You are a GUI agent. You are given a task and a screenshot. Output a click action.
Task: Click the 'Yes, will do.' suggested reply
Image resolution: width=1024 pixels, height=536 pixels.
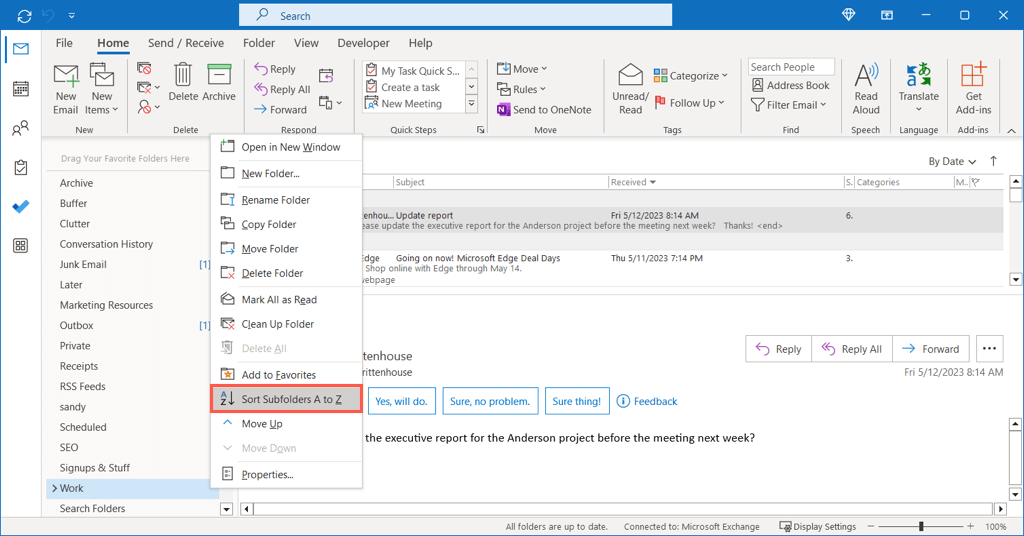coord(401,401)
